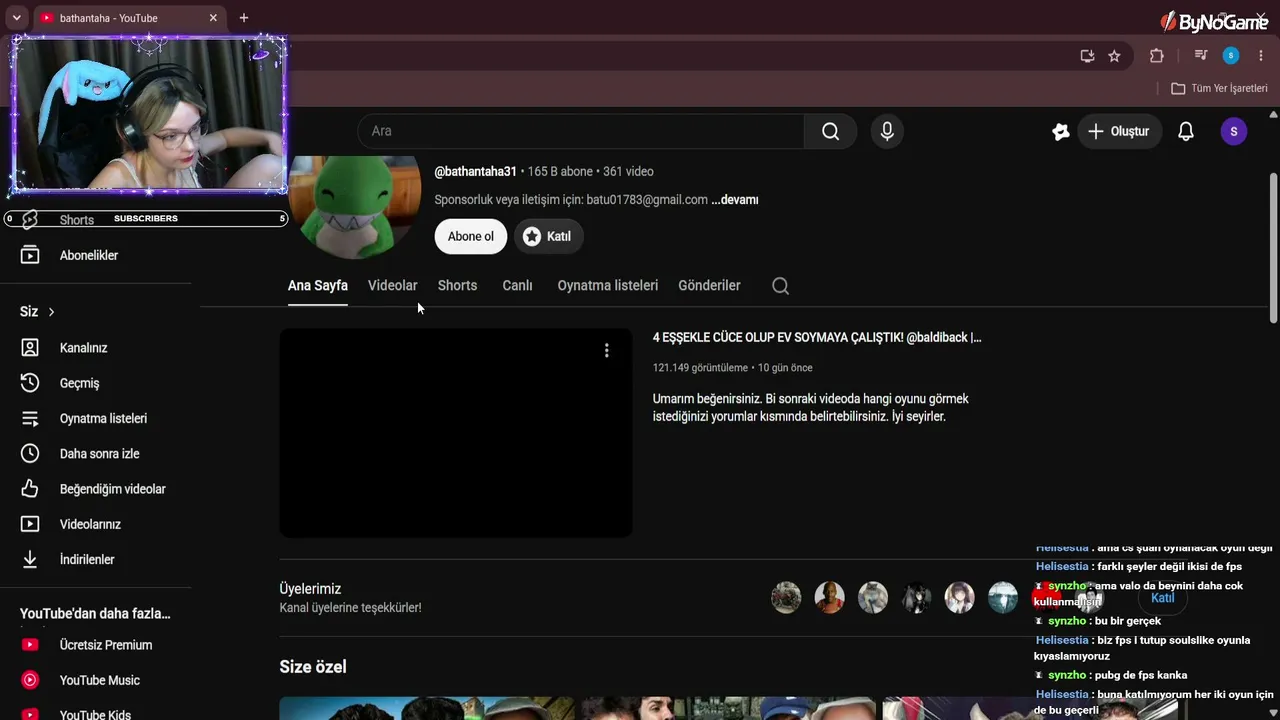Click the Oluştur create button
1280x720 pixels.
click(1120, 131)
